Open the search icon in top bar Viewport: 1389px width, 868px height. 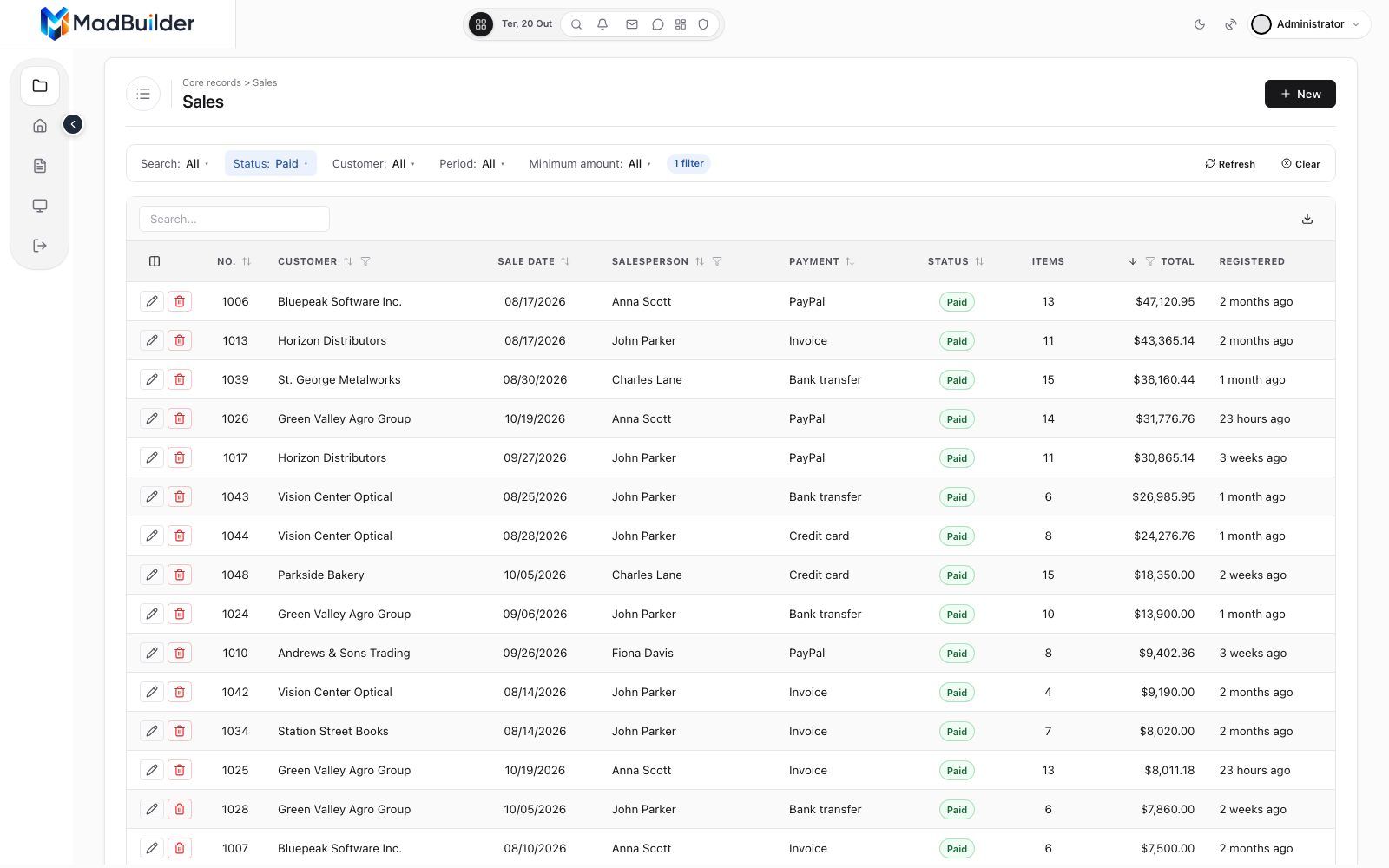coord(576,24)
